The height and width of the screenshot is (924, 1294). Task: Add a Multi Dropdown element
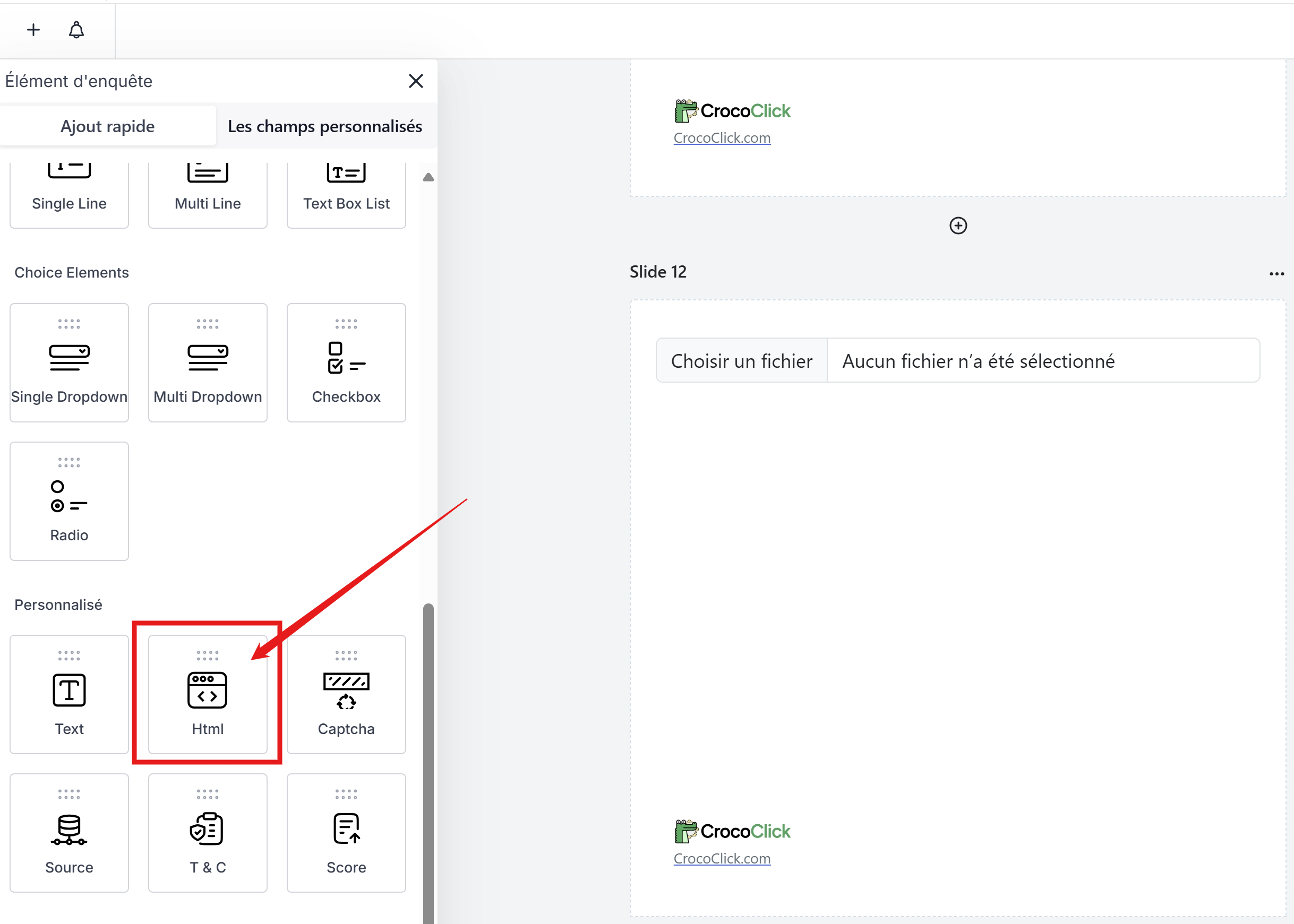pos(207,362)
